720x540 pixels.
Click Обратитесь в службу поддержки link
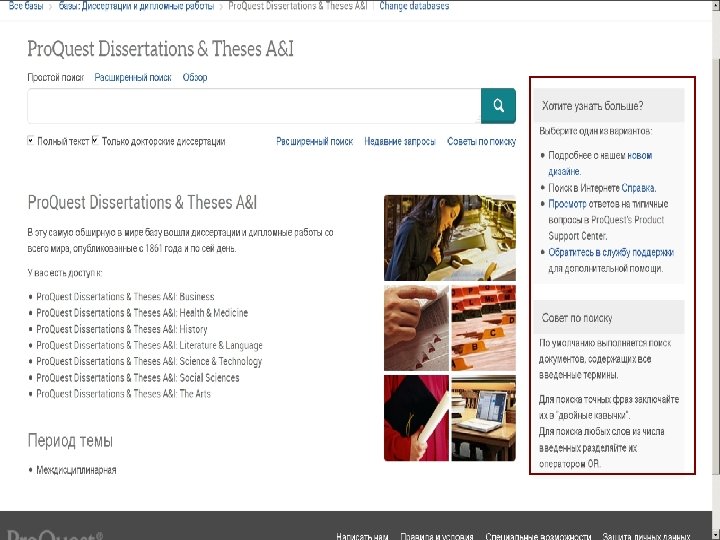pos(611,252)
